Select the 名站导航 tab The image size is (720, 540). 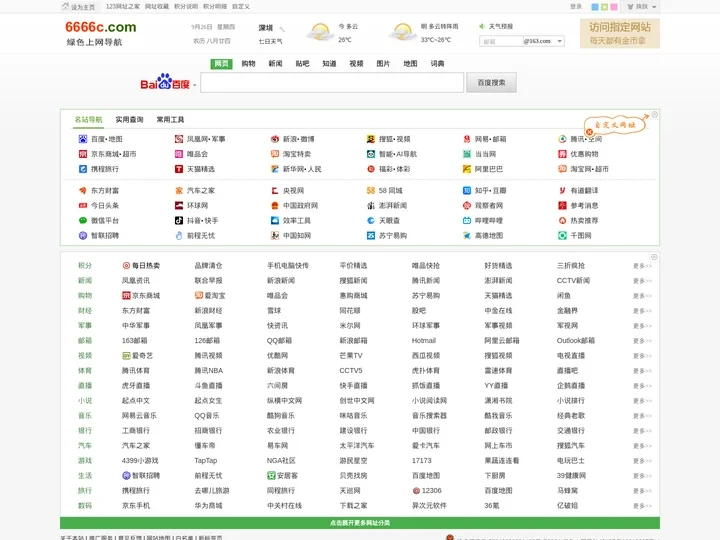click(x=89, y=119)
